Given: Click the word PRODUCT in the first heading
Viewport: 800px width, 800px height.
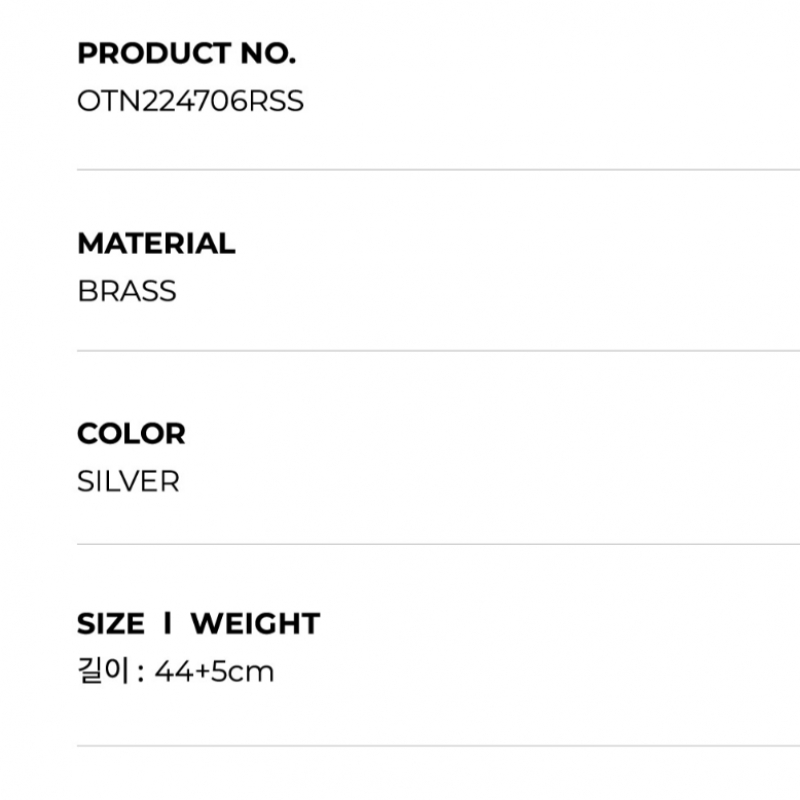Looking at the screenshot, I should pyautogui.click(x=154, y=54).
